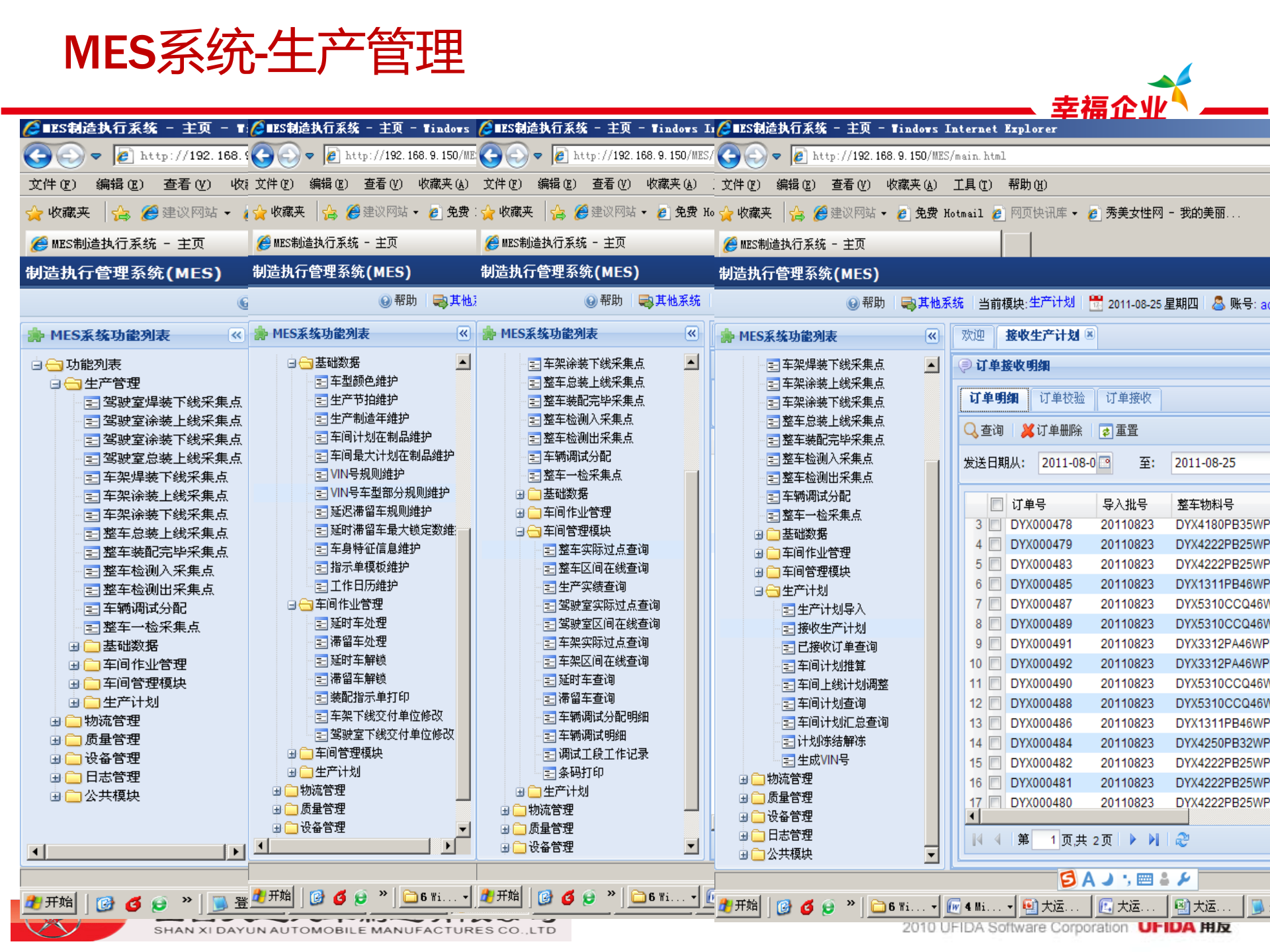Image resolution: width=1270 pixels, height=952 pixels.
Task: Click the red 订单删除 delete icon
Action: coord(1028,430)
